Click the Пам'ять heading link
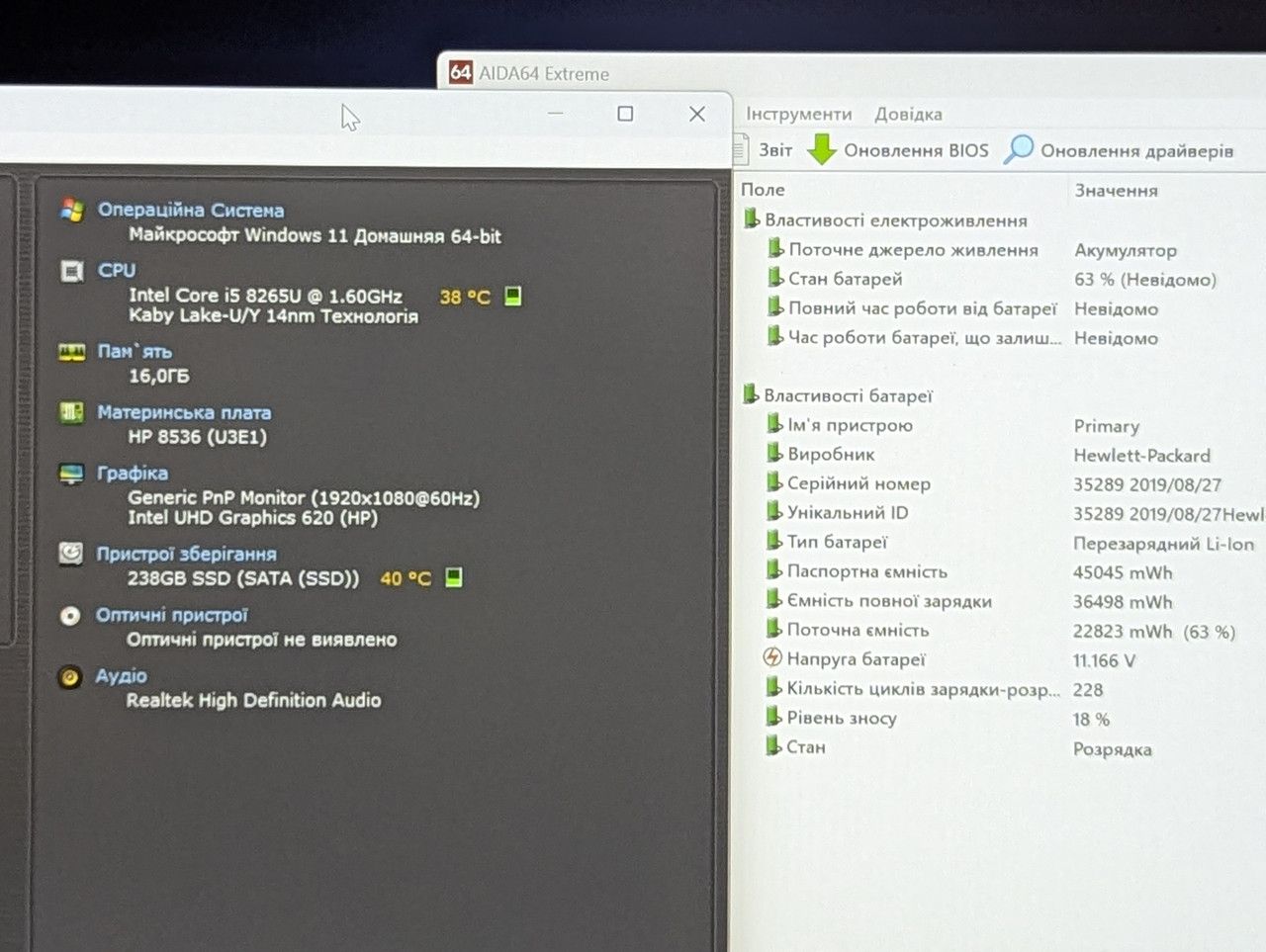The width and height of the screenshot is (1266, 952). point(135,351)
